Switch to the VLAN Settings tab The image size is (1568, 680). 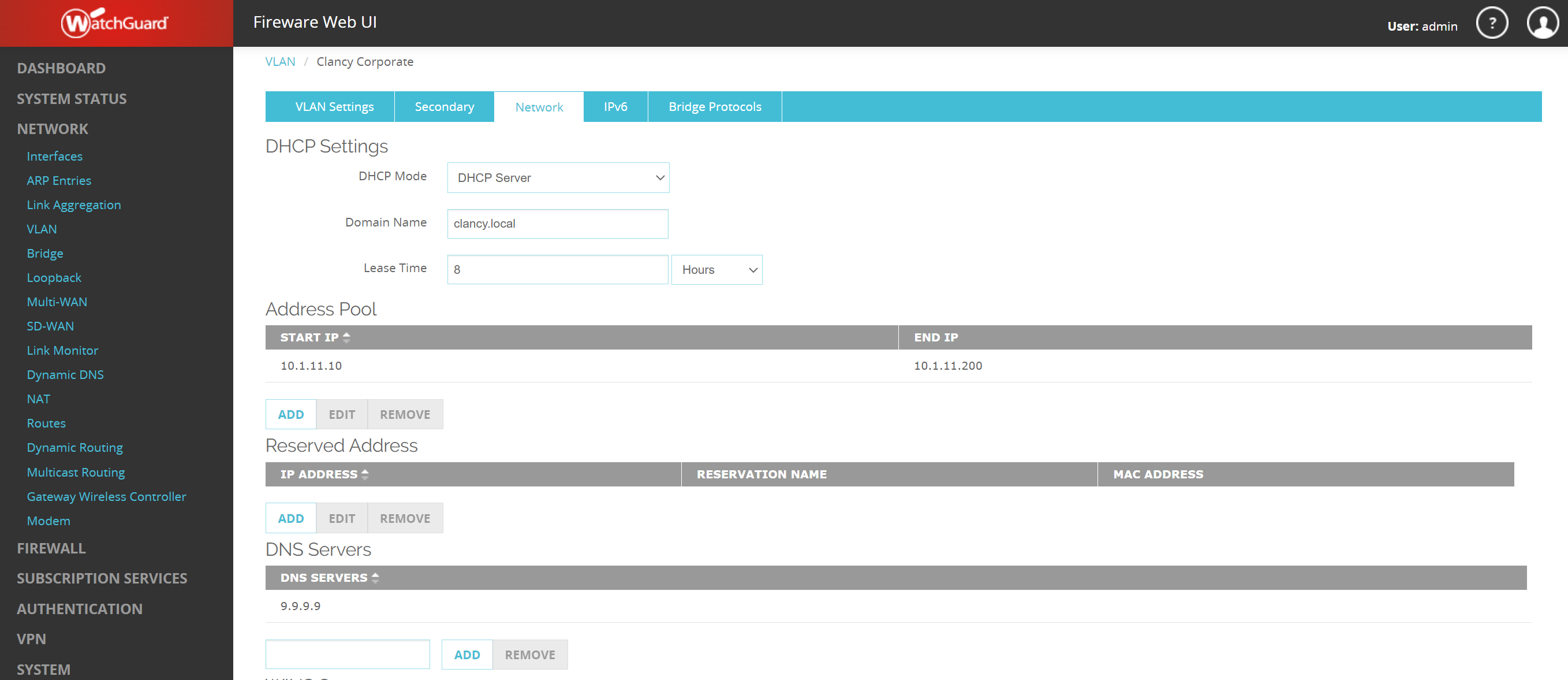[334, 106]
